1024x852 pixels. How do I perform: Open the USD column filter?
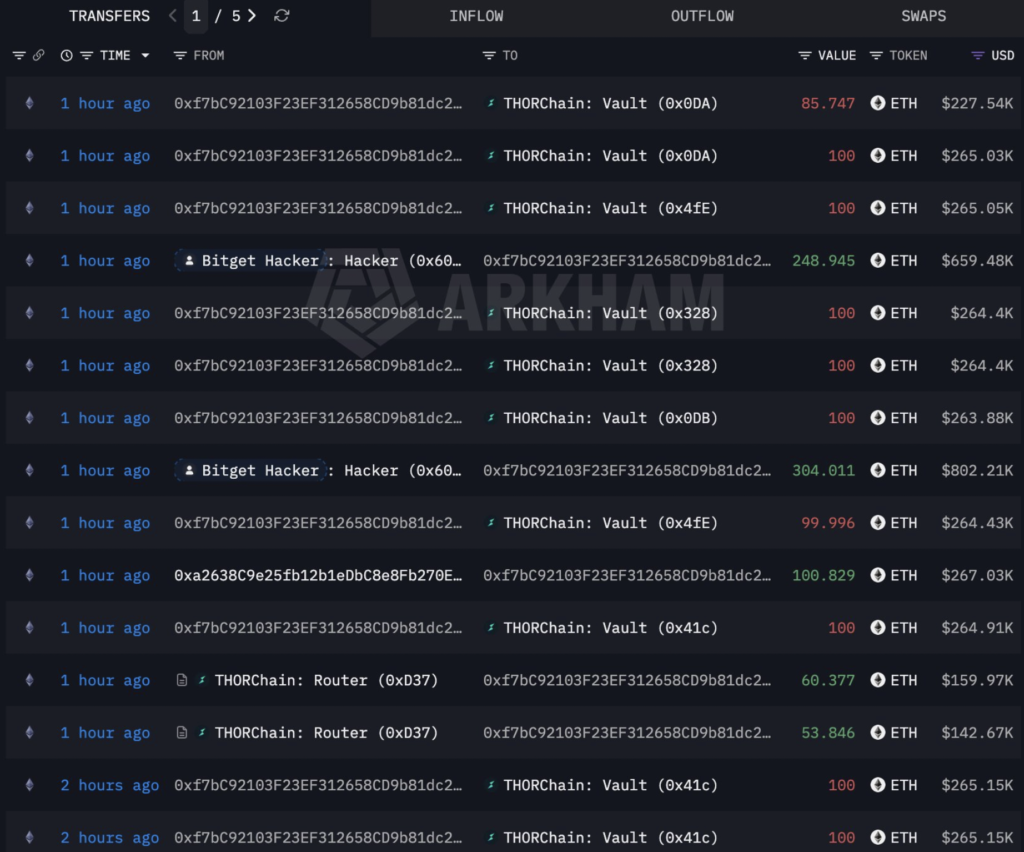coord(978,55)
